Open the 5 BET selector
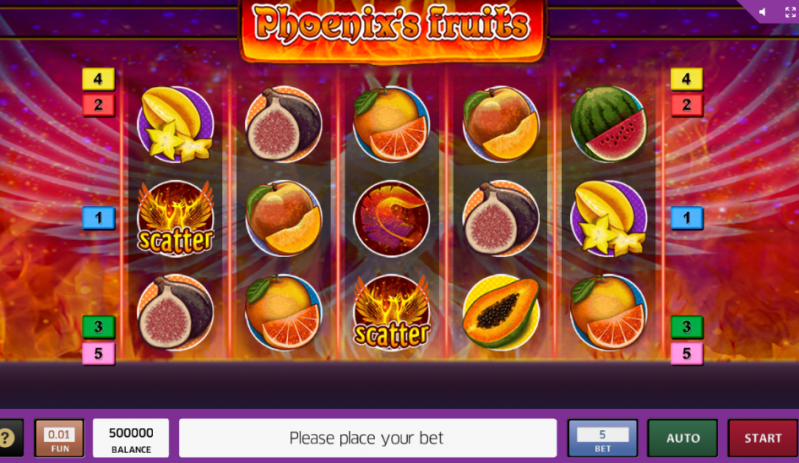This screenshot has height=463, width=799. tap(602, 438)
